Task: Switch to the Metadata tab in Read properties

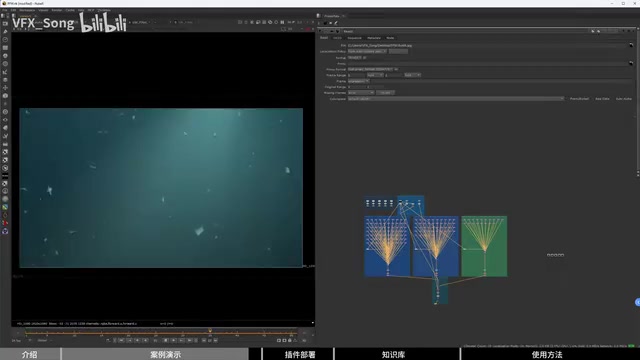Action: pos(373,38)
